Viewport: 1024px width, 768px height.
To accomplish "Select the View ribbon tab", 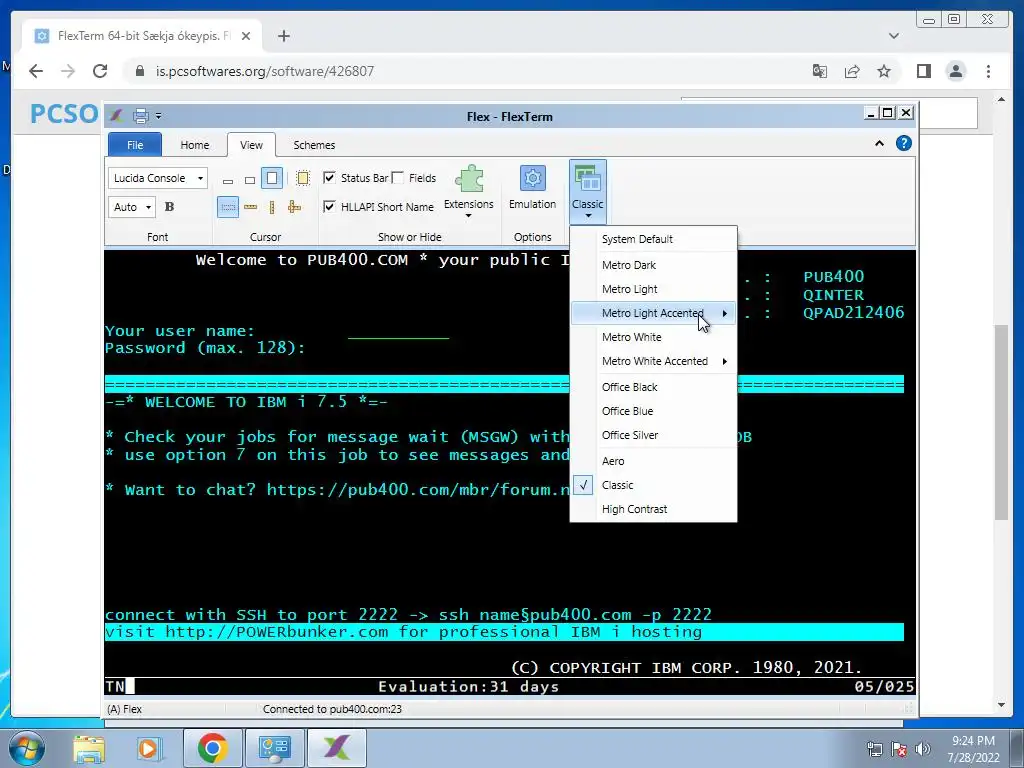I will (251, 145).
